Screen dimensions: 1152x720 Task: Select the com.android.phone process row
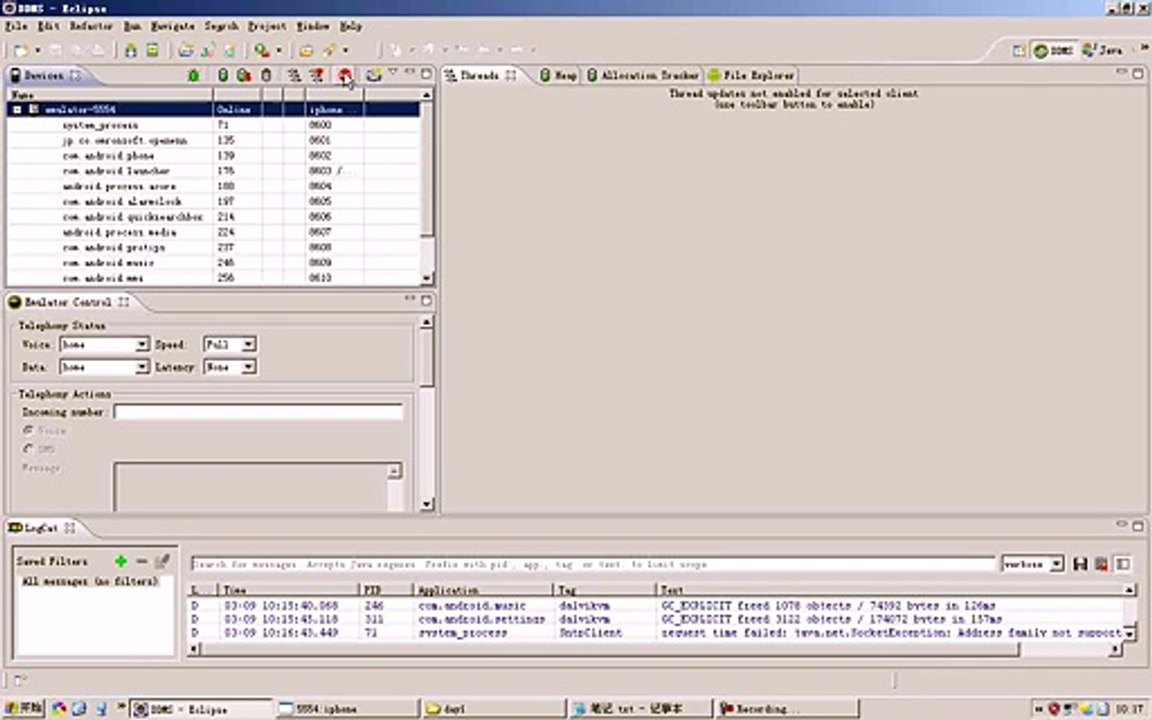[213, 156]
